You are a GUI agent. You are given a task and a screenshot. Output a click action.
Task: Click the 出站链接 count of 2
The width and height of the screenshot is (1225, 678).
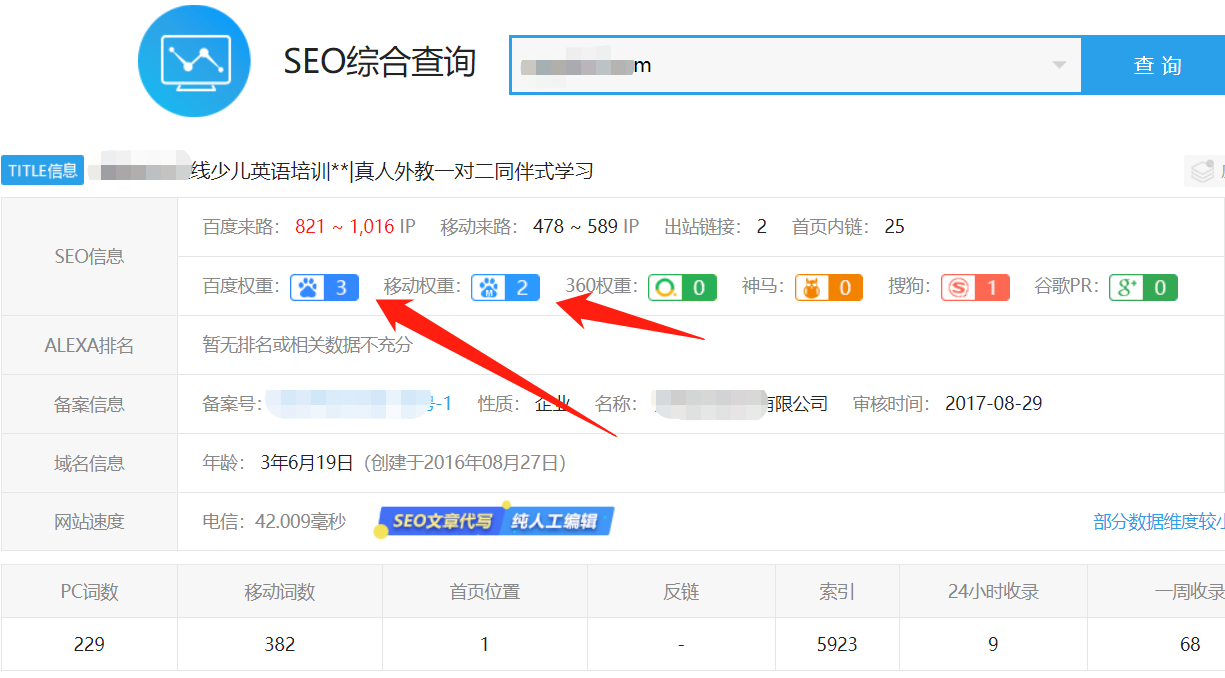[761, 226]
